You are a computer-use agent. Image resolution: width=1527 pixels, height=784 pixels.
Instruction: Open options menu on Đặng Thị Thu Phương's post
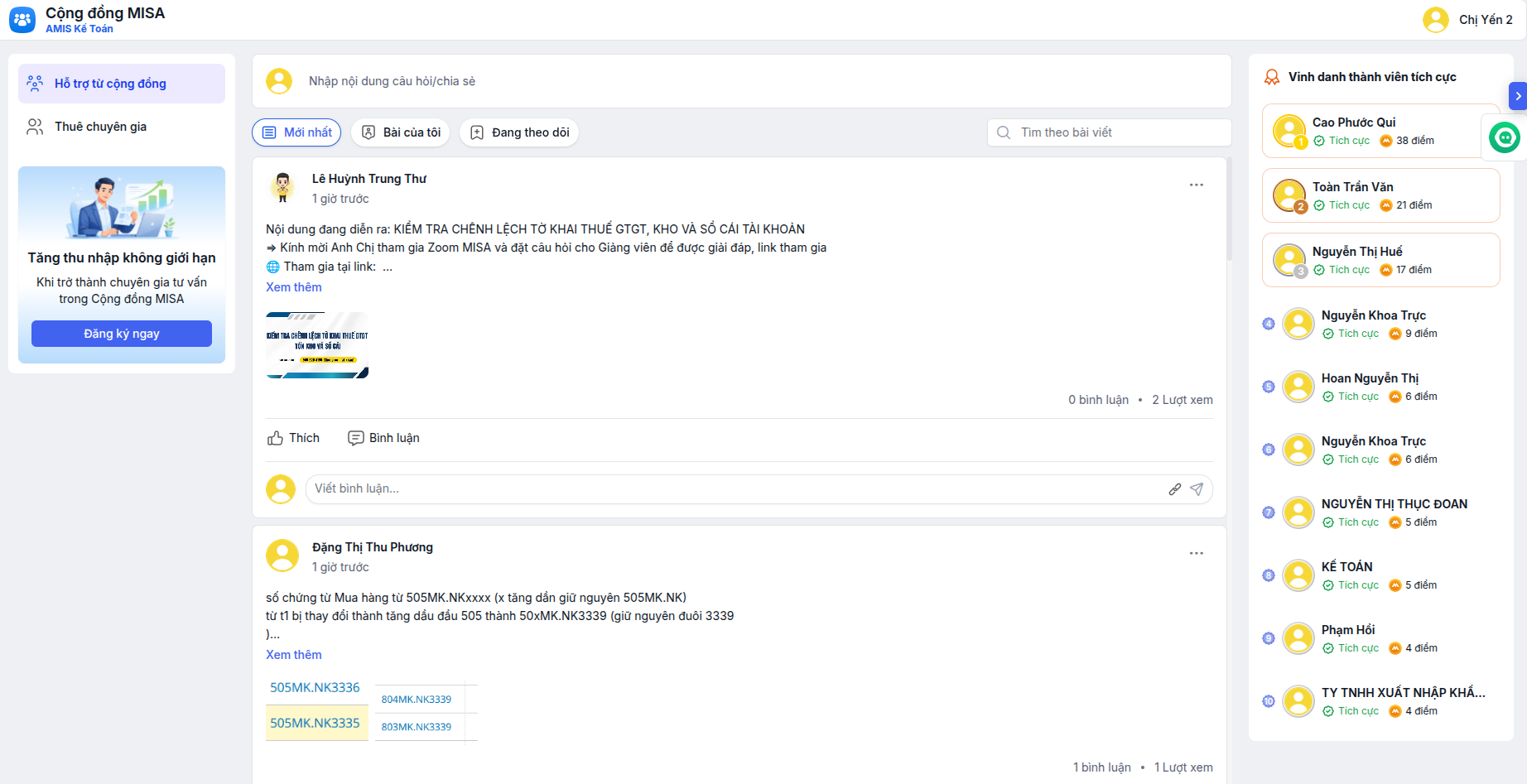pyautogui.click(x=1196, y=553)
